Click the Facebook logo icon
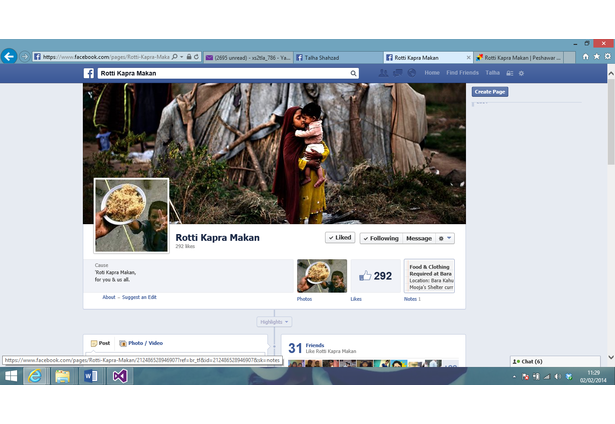This screenshot has width=615, height=424. pos(89,73)
